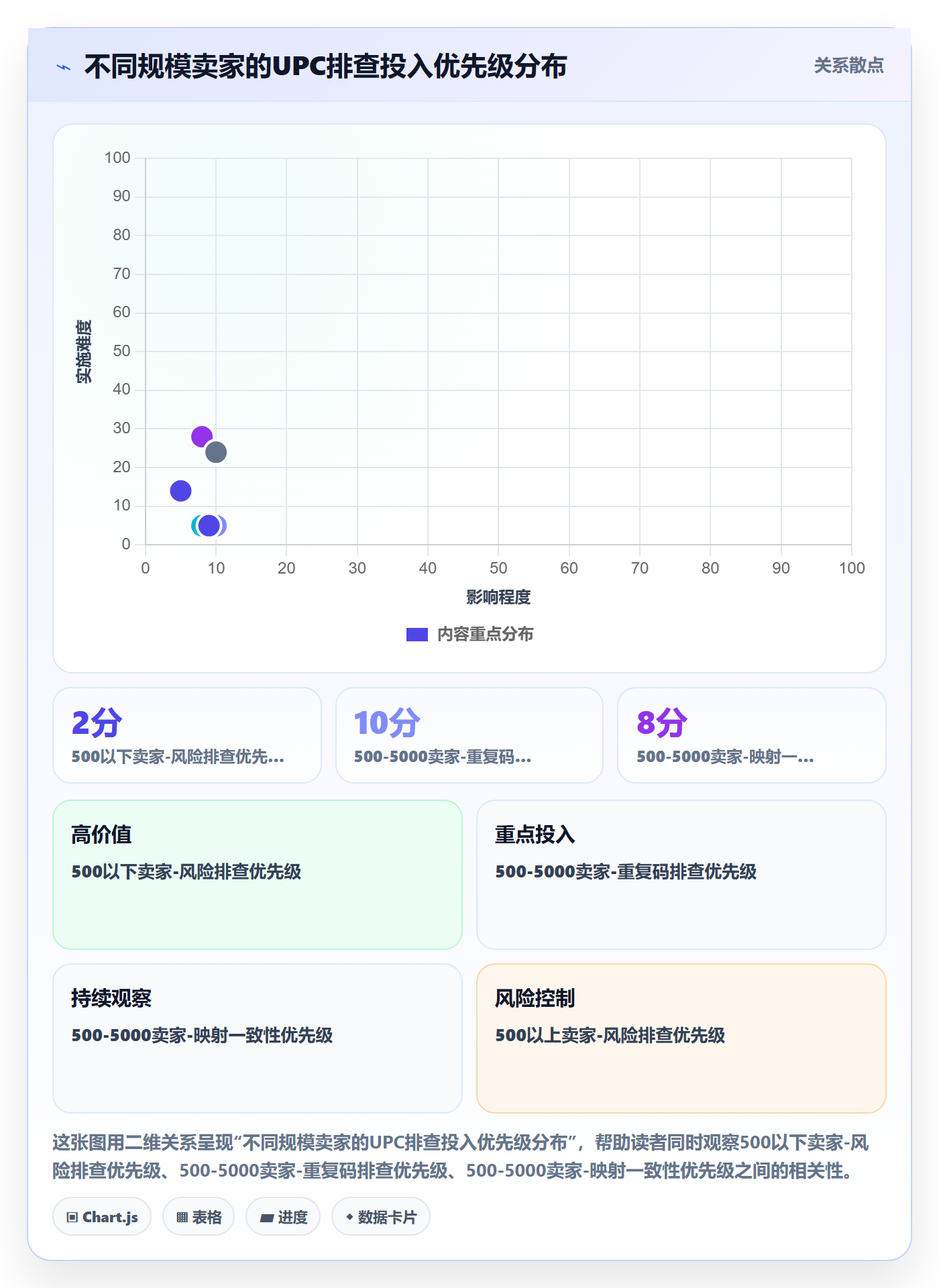Viewport: 939px width, 1288px height.
Task: Click the blue legend color box
Action: 417,635
